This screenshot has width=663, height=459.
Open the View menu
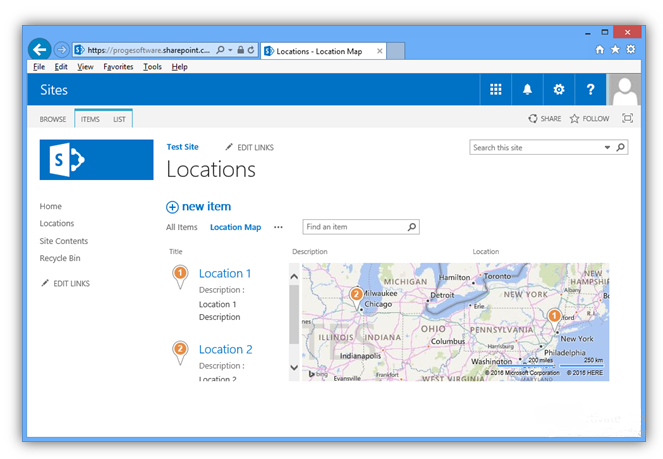[85, 67]
